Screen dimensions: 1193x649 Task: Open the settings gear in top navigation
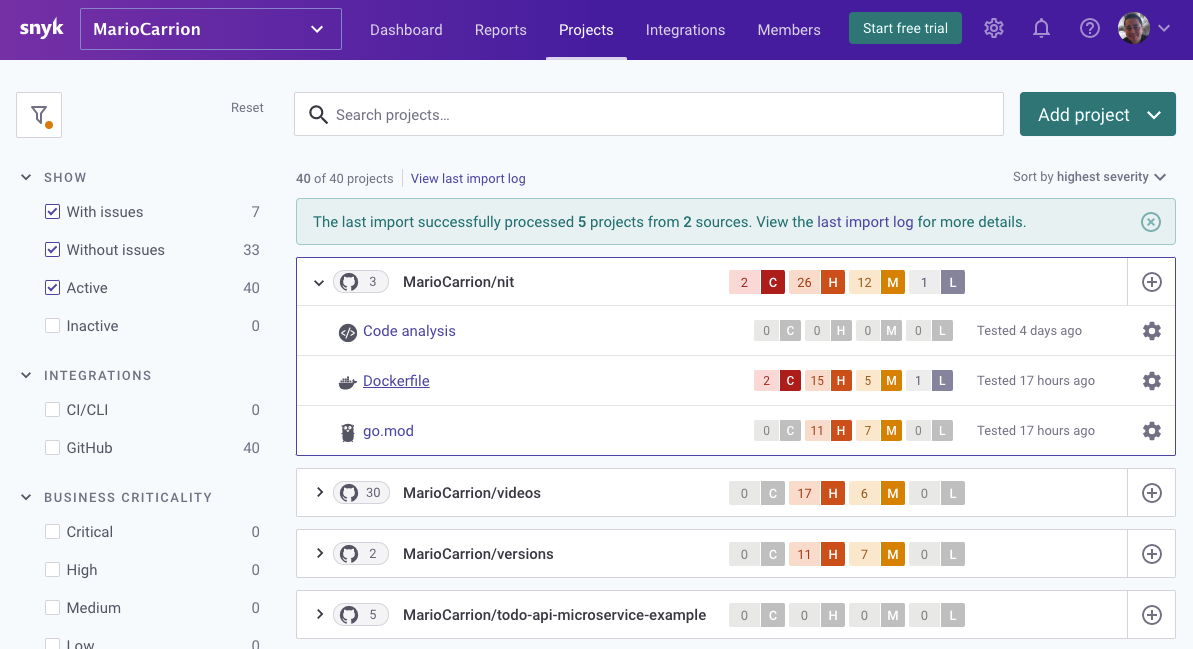(994, 29)
